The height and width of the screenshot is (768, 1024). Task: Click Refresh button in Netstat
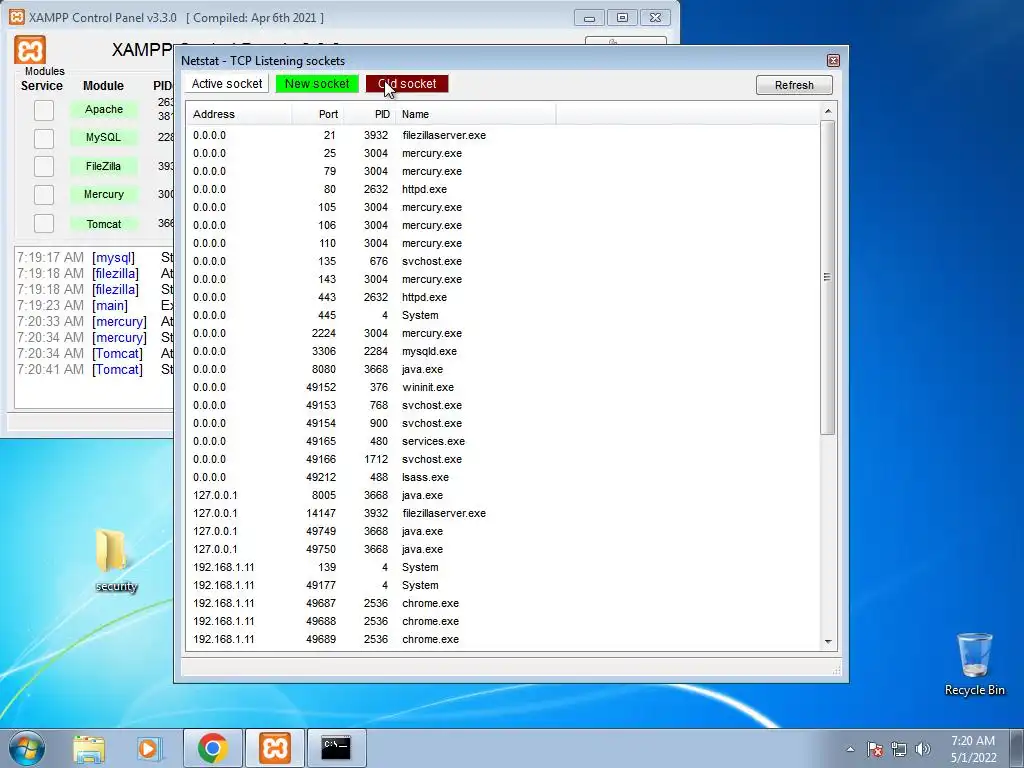pyautogui.click(x=794, y=85)
